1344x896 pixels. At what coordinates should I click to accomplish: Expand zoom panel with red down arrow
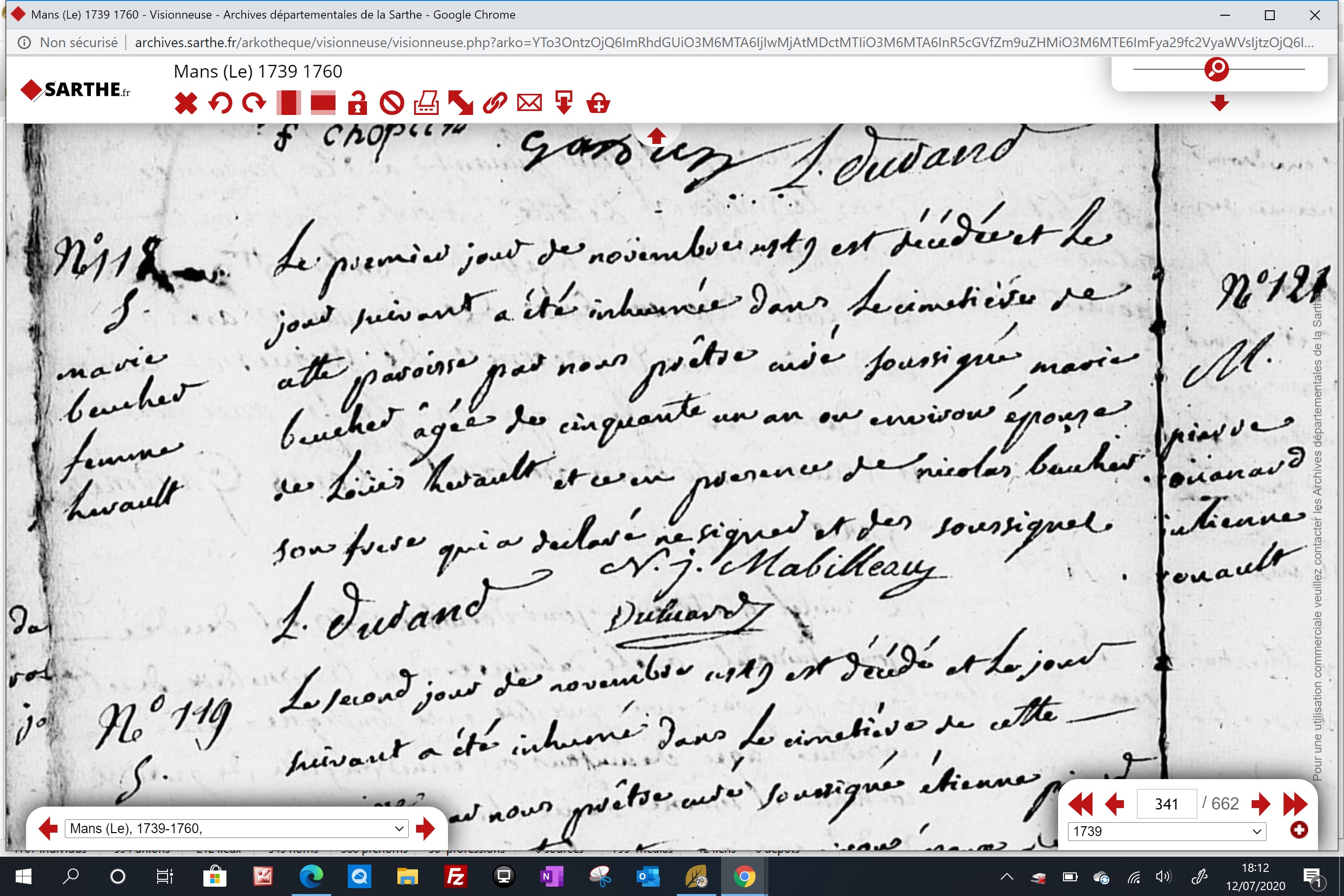pyautogui.click(x=1219, y=104)
